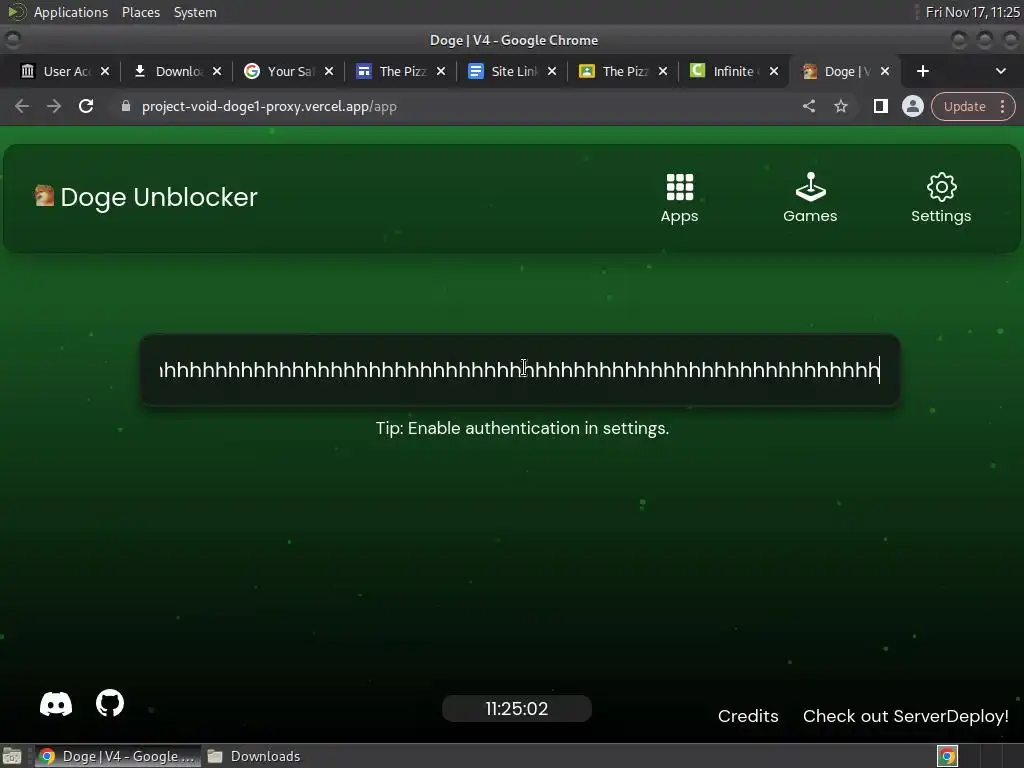Screen dimensions: 1024x768
Task: Open a new tab with plus
Action: (923, 71)
